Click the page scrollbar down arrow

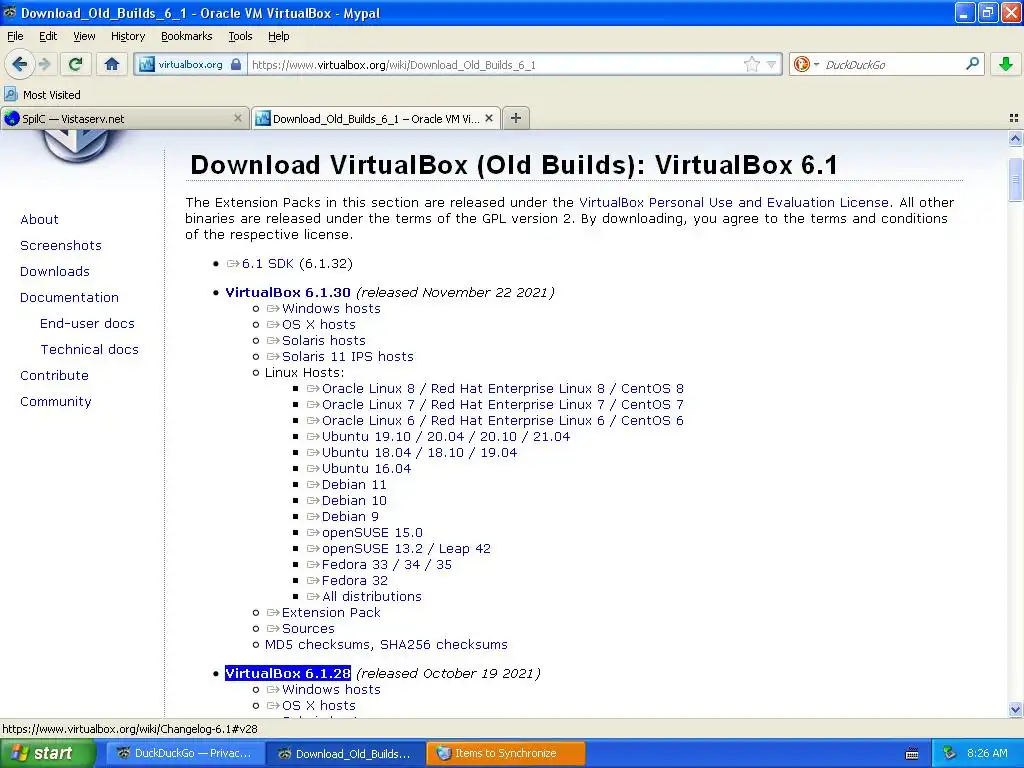(1015, 709)
